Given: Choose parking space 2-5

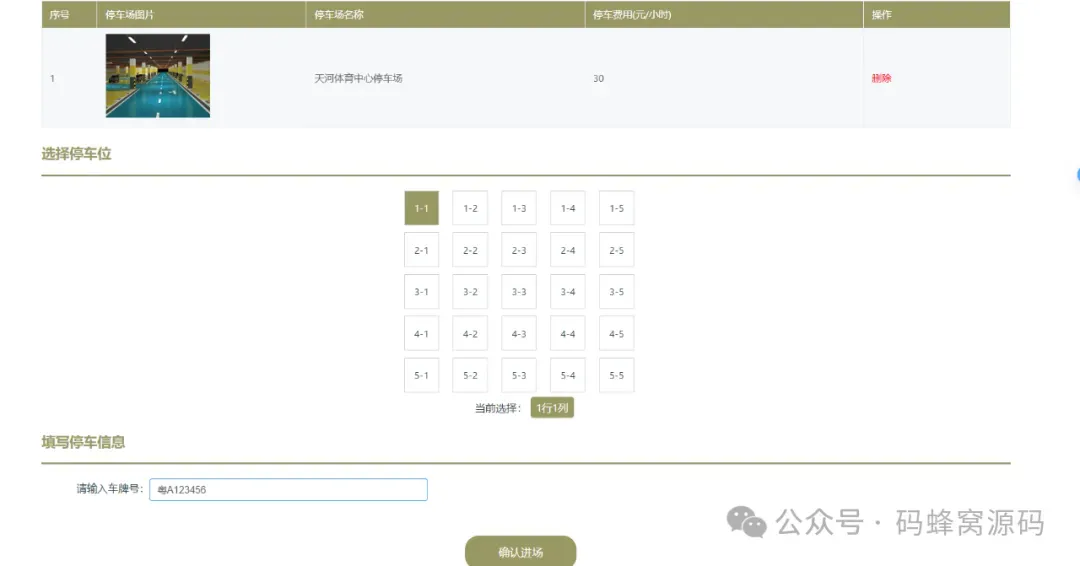Looking at the screenshot, I should [616, 250].
